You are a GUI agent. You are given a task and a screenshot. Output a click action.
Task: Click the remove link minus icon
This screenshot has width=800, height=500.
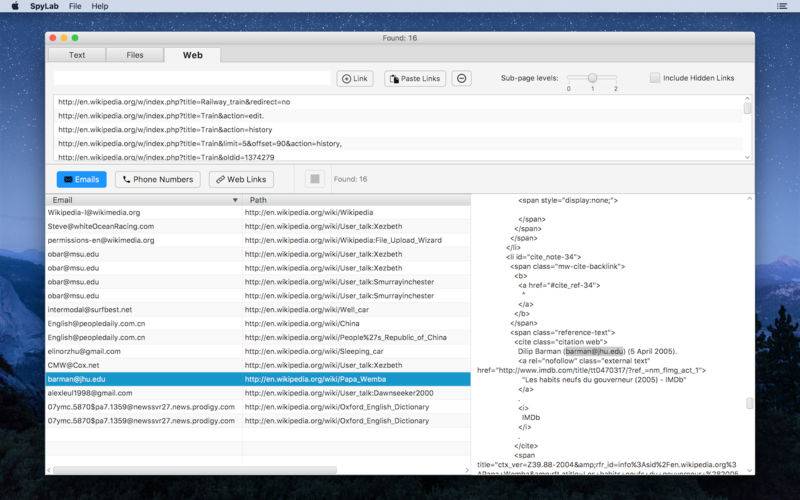(x=461, y=79)
